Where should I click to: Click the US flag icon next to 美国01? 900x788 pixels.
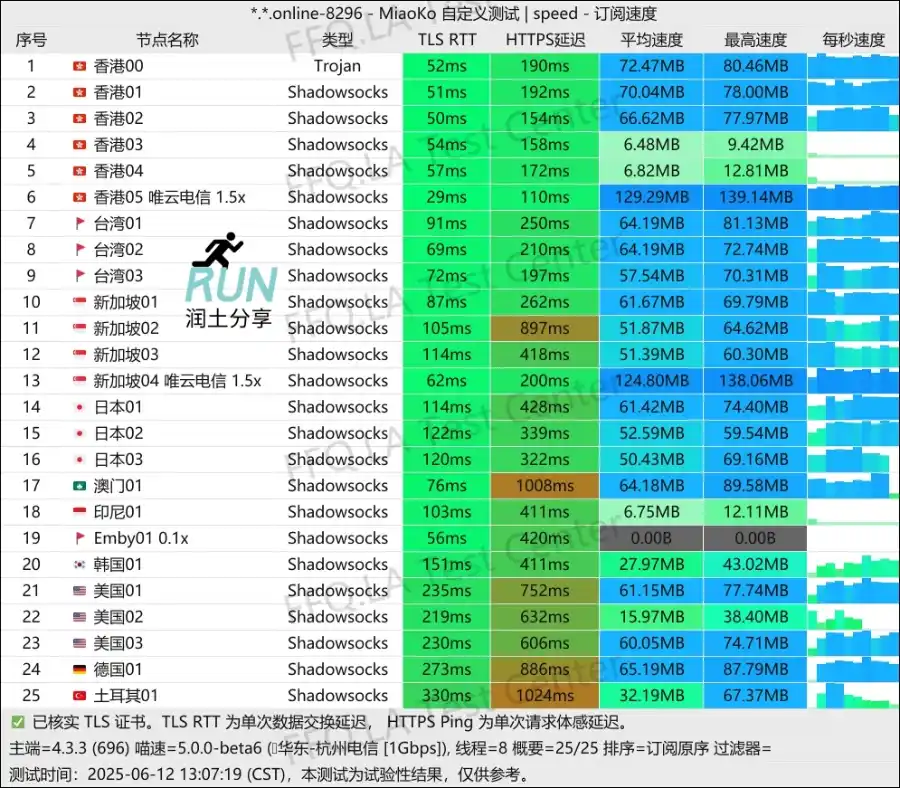[x=80, y=590]
